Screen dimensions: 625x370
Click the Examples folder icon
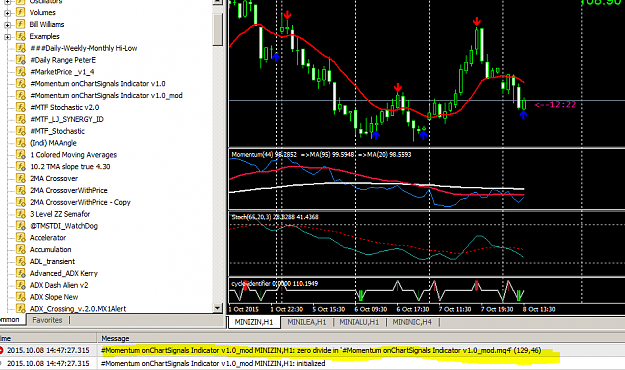20,36
